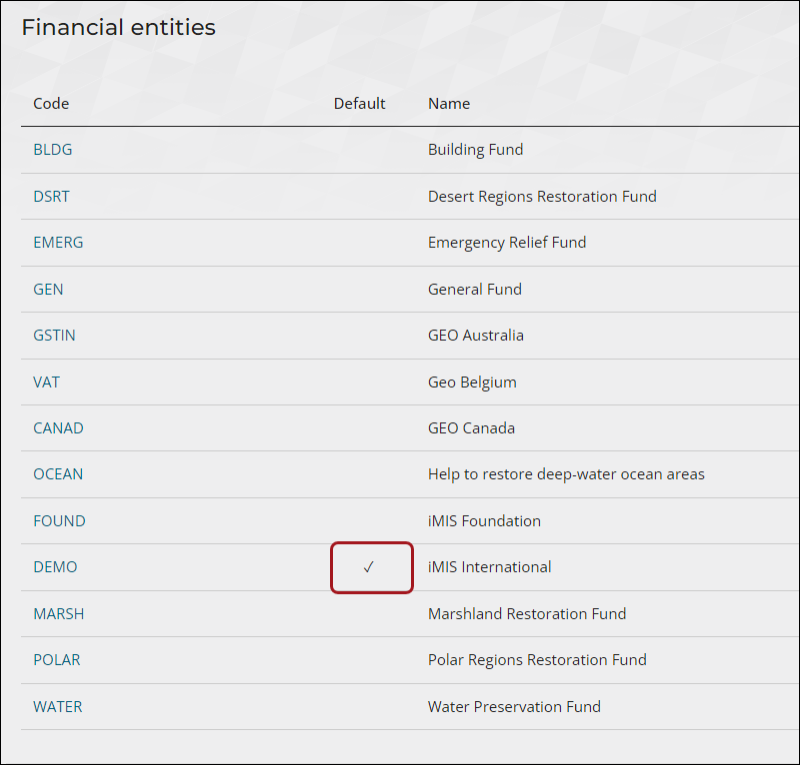Select the POLAR entity code
Image resolution: width=800 pixels, height=765 pixels.
point(56,660)
